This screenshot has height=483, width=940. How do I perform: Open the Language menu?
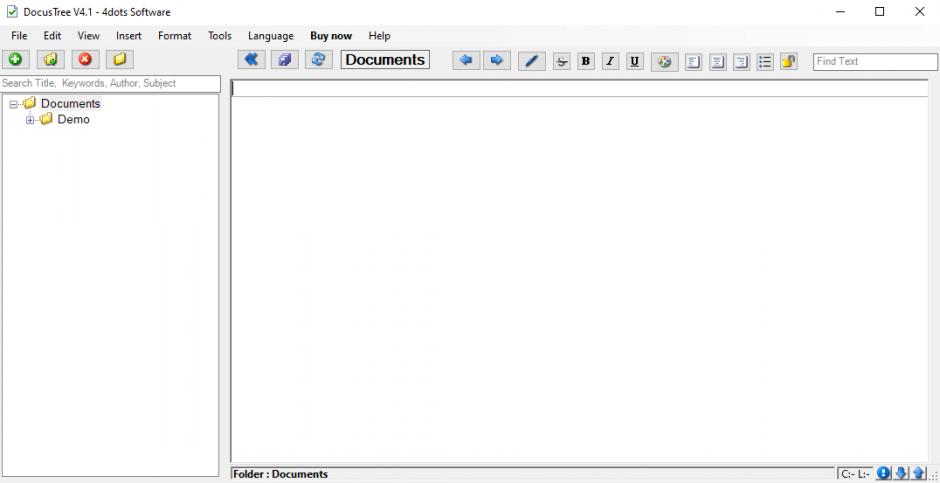271,36
